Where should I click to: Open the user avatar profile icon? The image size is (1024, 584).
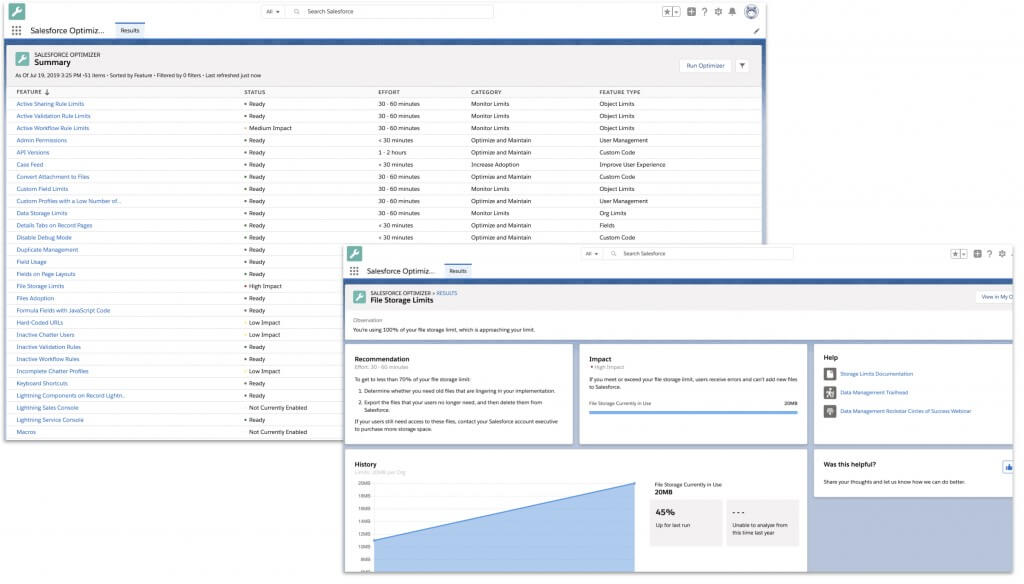(x=751, y=11)
